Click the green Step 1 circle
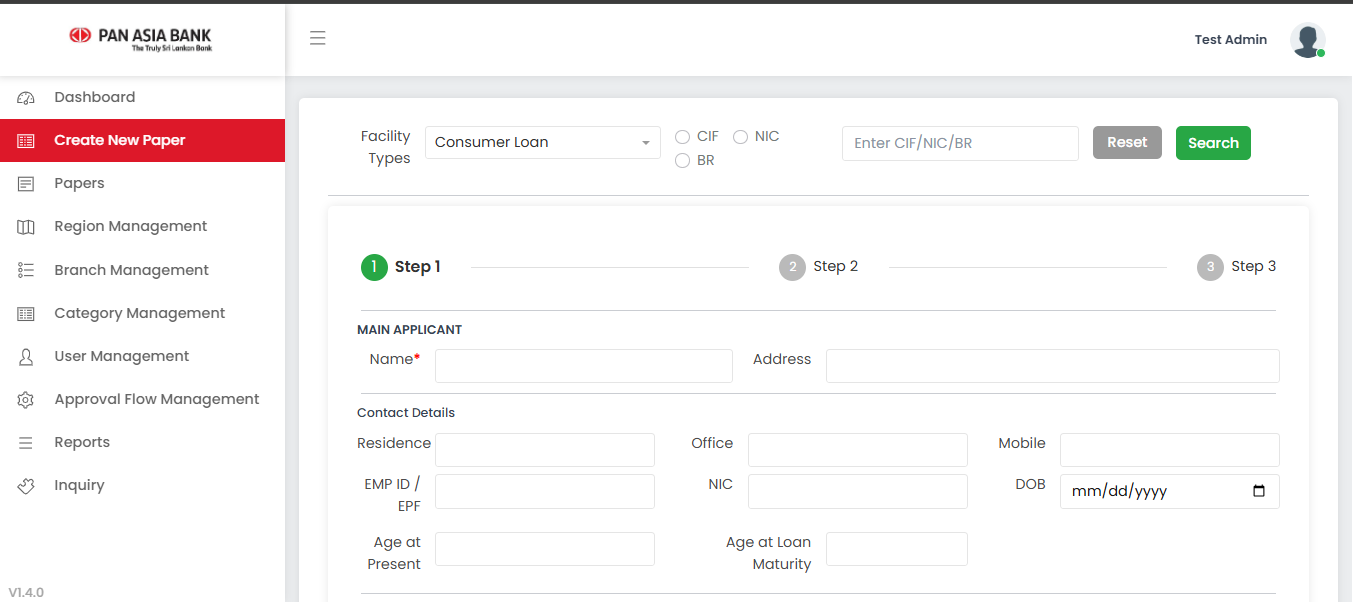 pos(374,267)
